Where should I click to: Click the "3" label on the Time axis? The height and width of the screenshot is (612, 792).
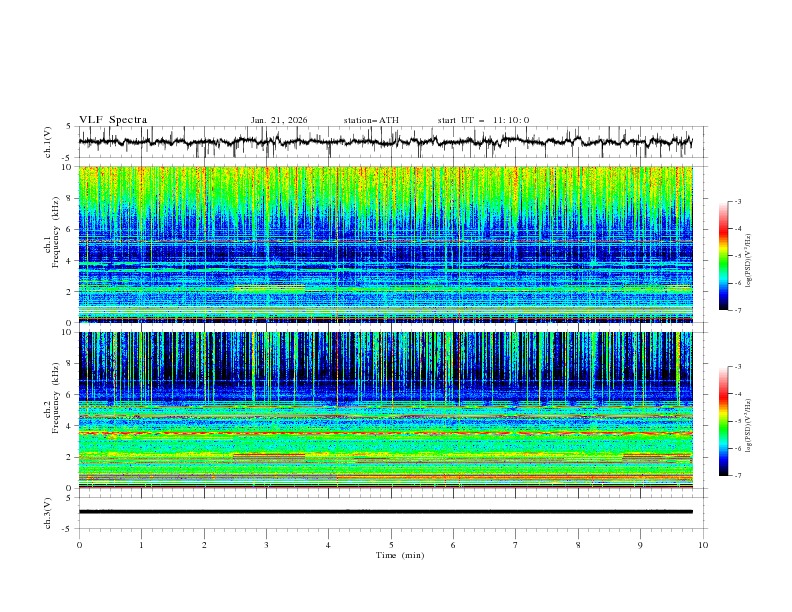(266, 545)
